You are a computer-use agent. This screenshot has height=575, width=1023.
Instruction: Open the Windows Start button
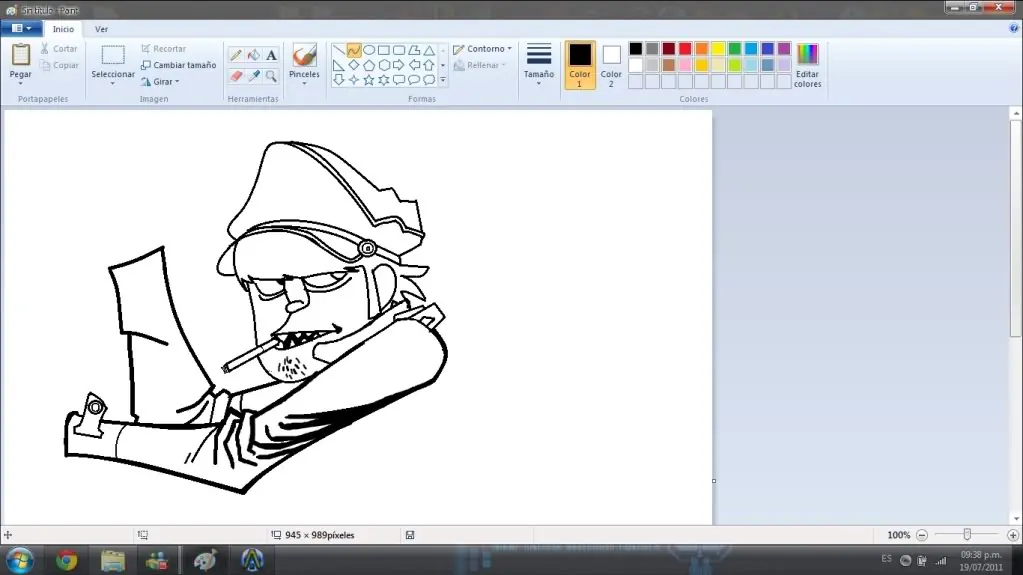point(20,561)
